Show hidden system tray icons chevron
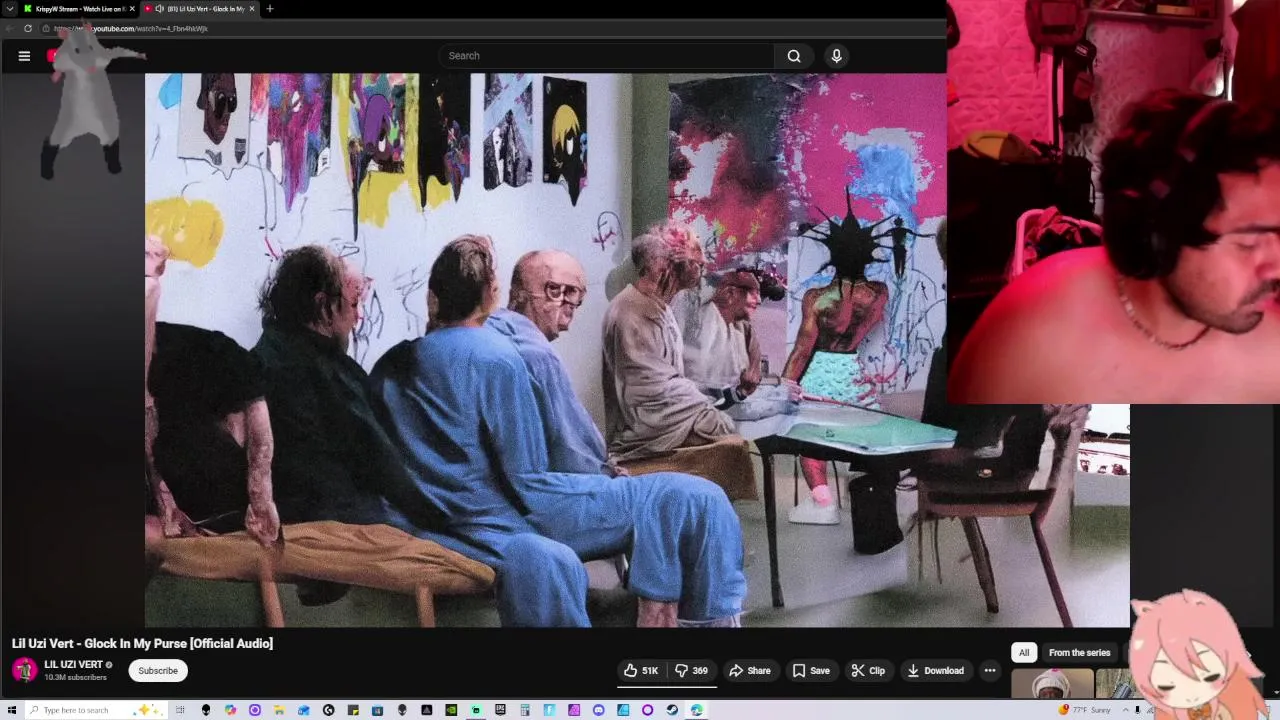 click(x=1128, y=710)
